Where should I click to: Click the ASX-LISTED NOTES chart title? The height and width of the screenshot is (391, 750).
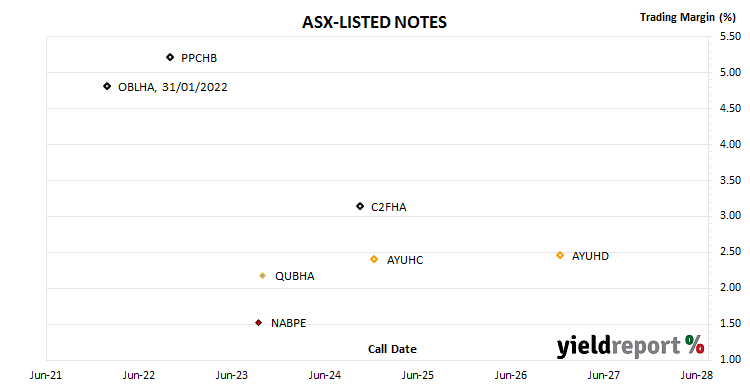point(374,22)
